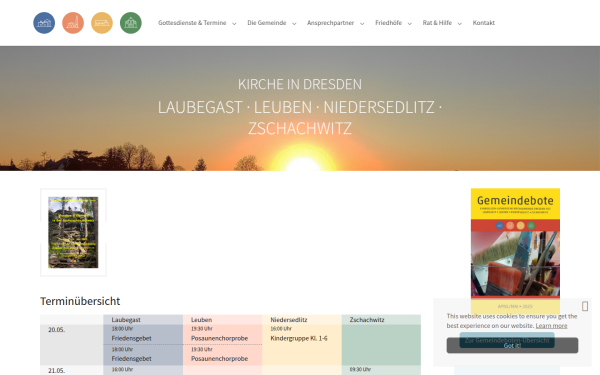
Task: Open the Kindergruppe Kl. 1-6 entry
Action: 299,338
